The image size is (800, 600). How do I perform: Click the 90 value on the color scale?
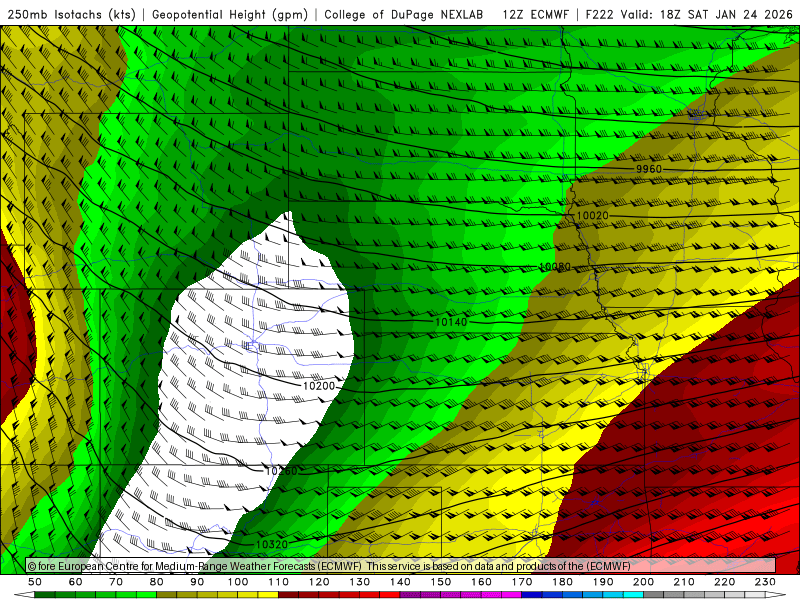pos(197,582)
